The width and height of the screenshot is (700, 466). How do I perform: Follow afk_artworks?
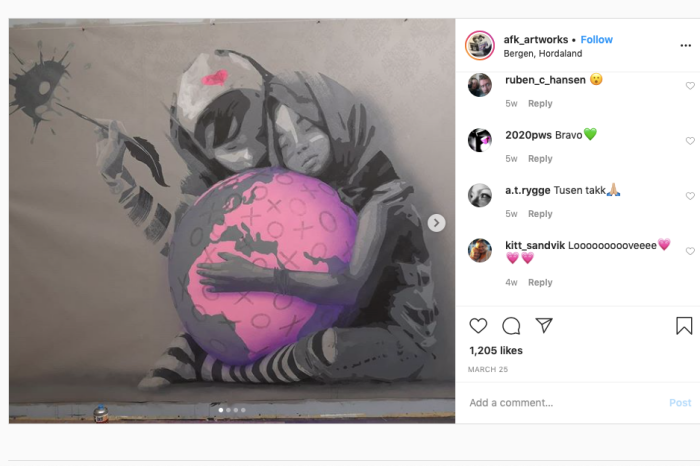[x=596, y=40]
